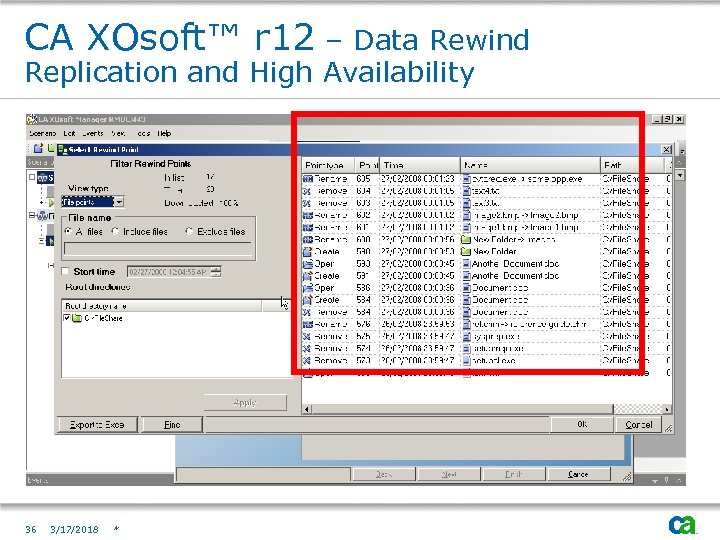Open the View type dropdown arrow
The width and height of the screenshot is (720, 540).
pos(119,202)
